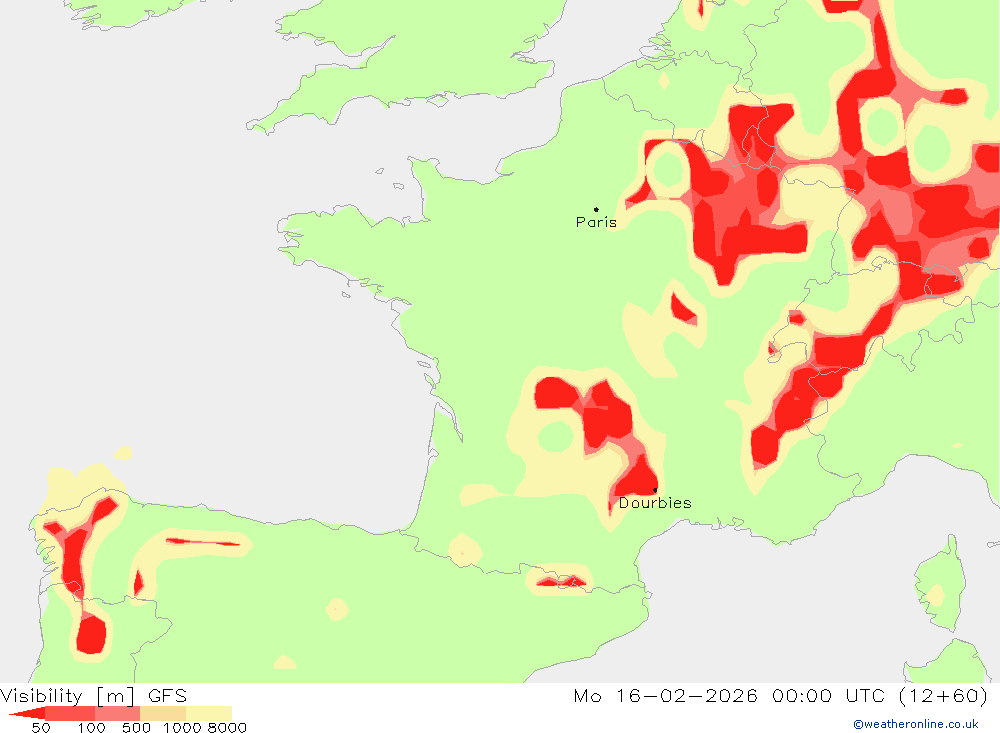Click the legend value 100
The height and width of the screenshot is (733, 1000).
coord(91,728)
